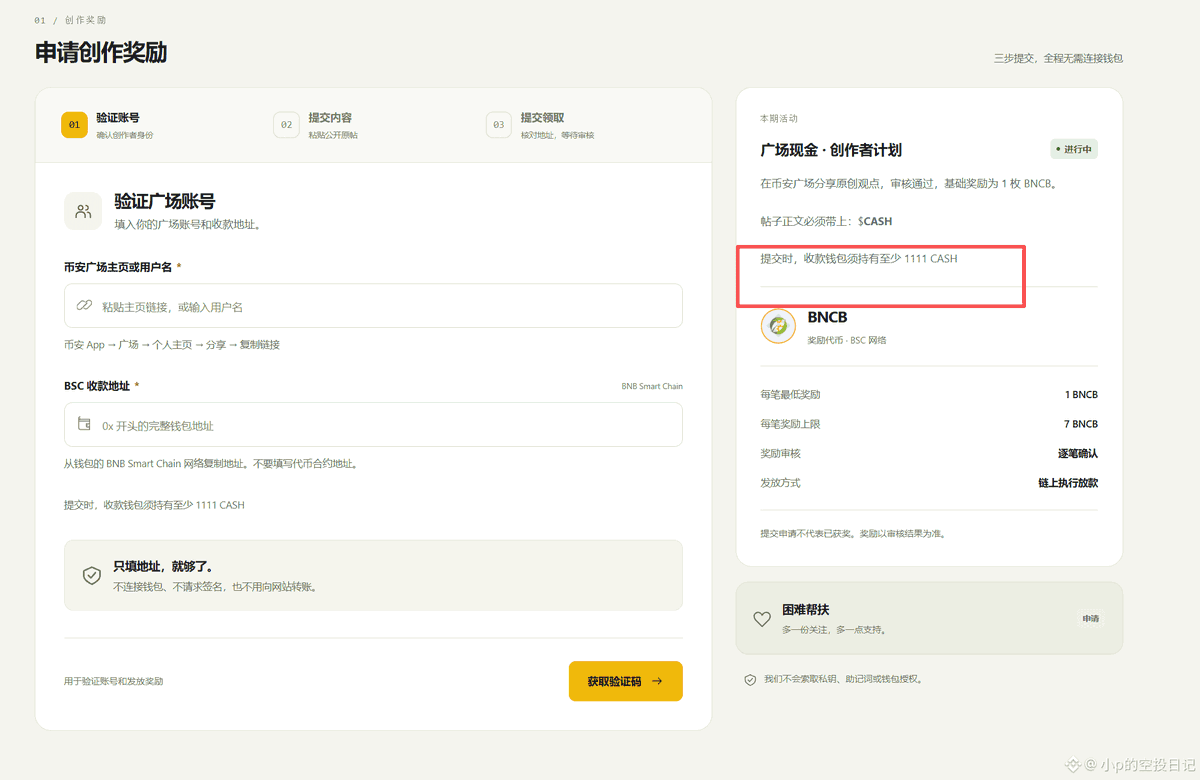Click the 申请创作奖励 page heading

[x=101, y=53]
